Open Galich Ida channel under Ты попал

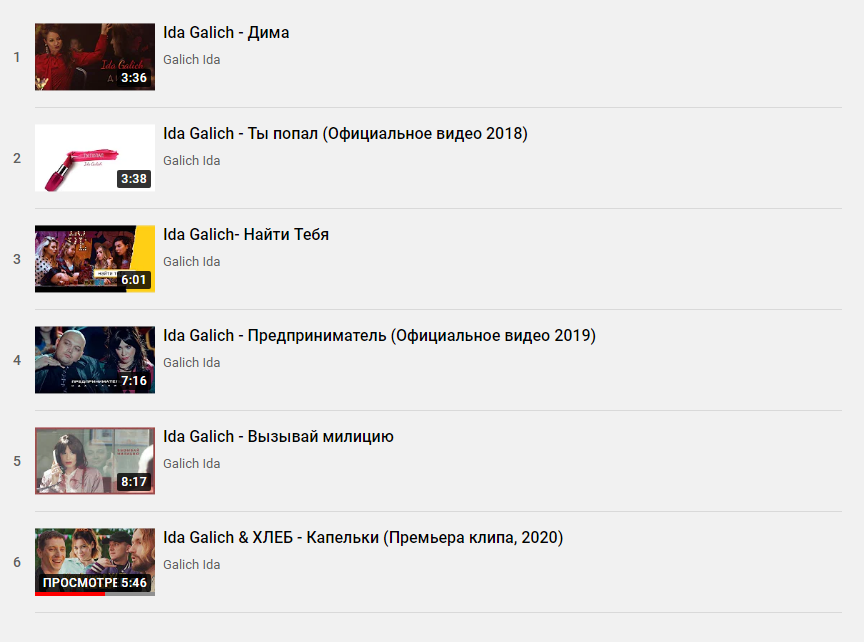click(191, 160)
